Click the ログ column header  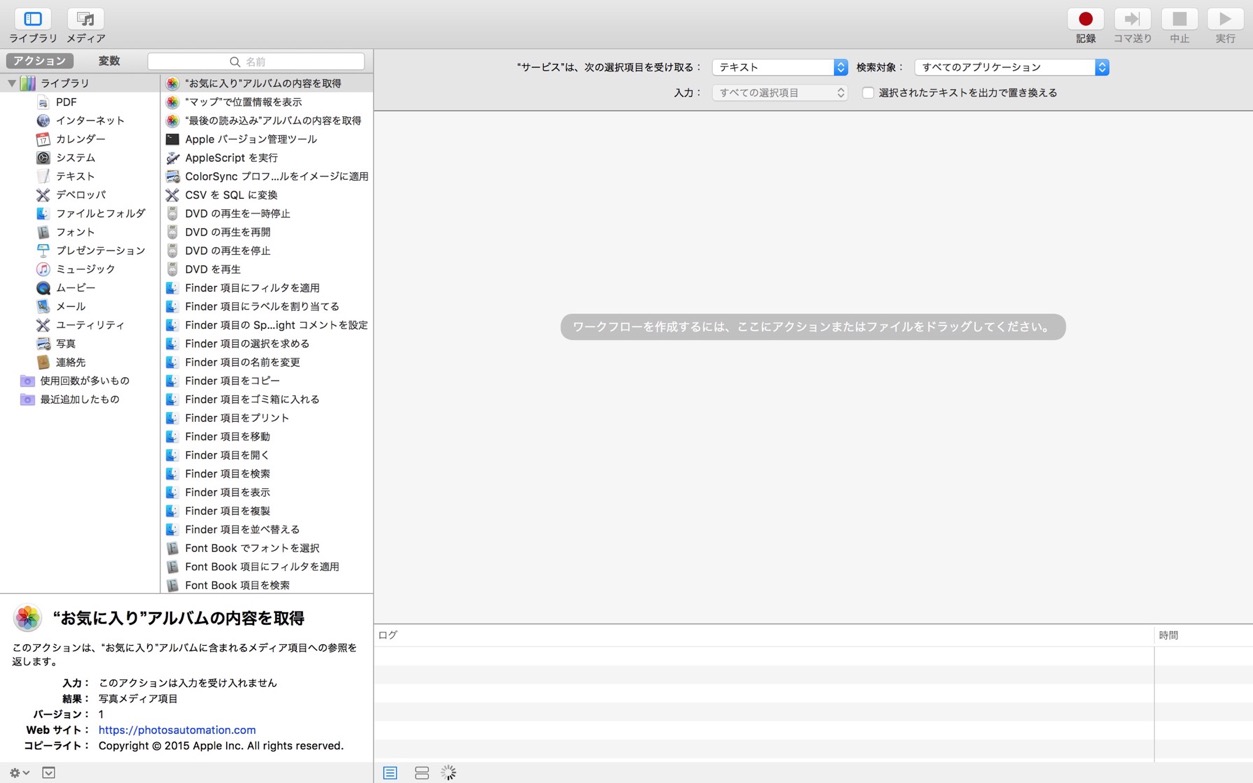765,635
